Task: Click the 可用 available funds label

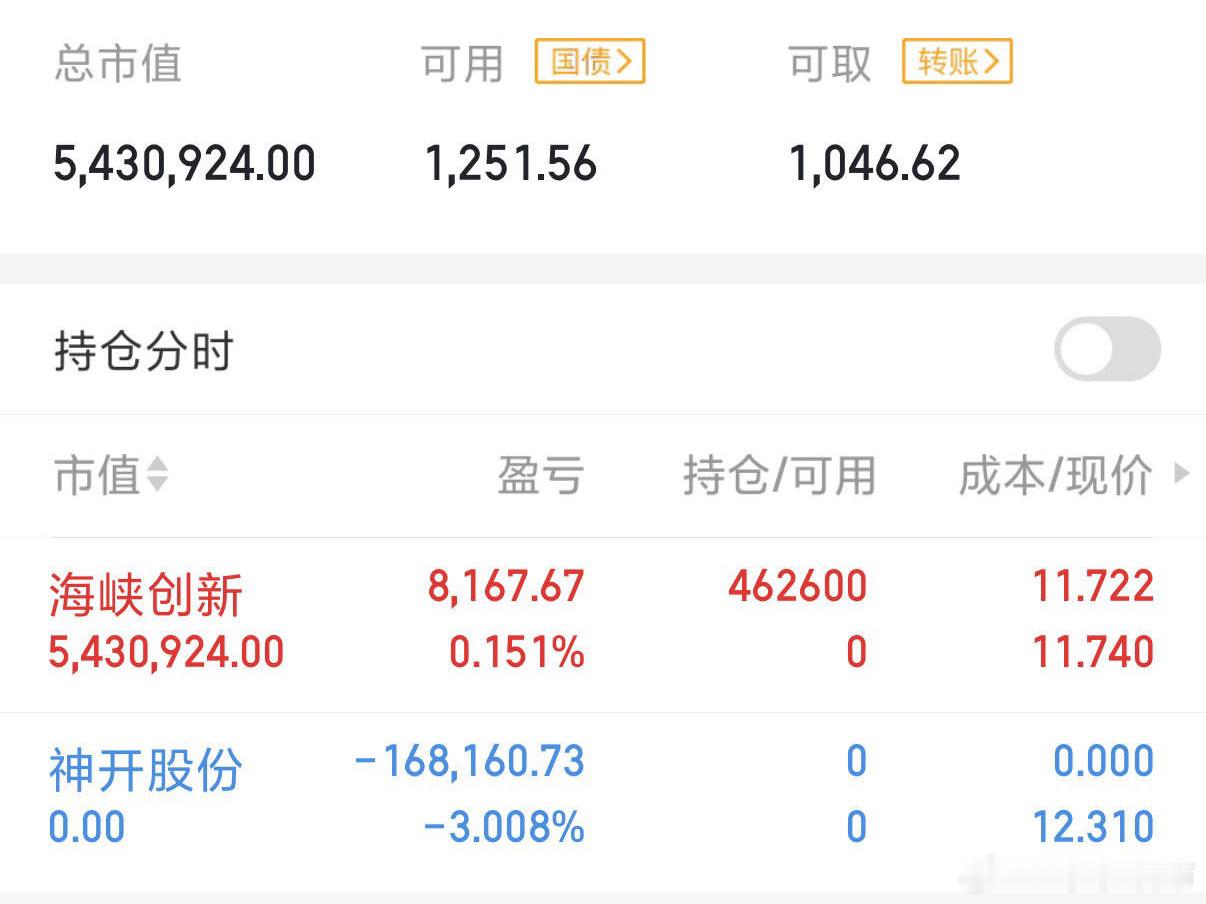Action: click(x=462, y=62)
